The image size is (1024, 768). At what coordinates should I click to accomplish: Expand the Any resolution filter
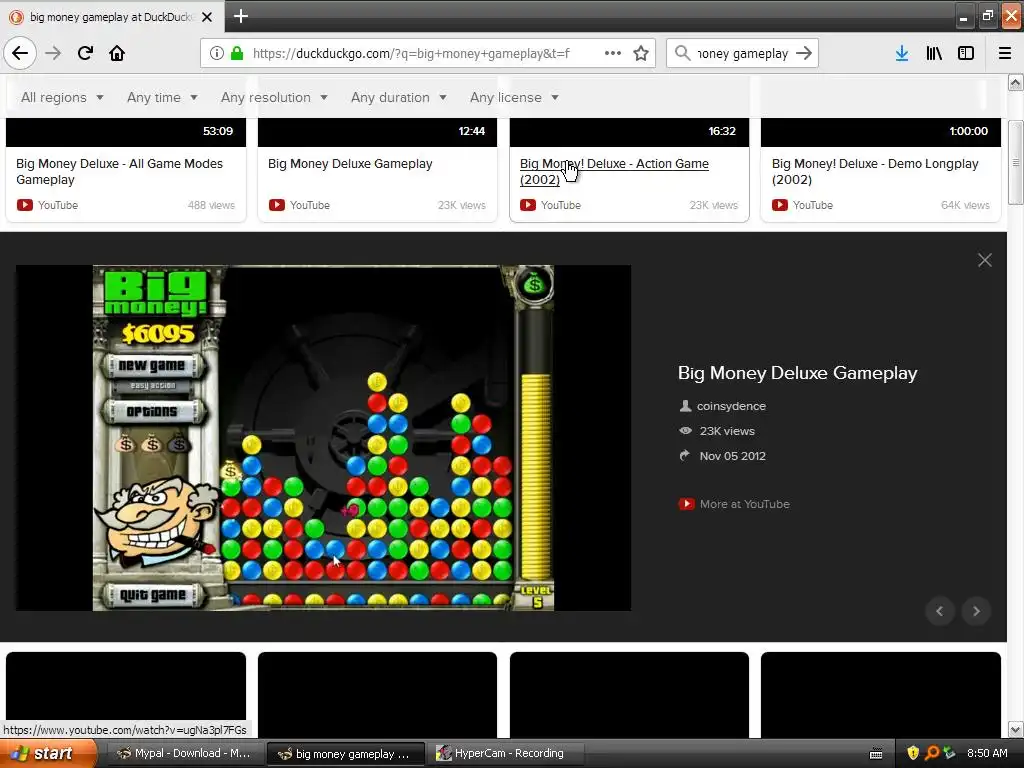pos(274,97)
